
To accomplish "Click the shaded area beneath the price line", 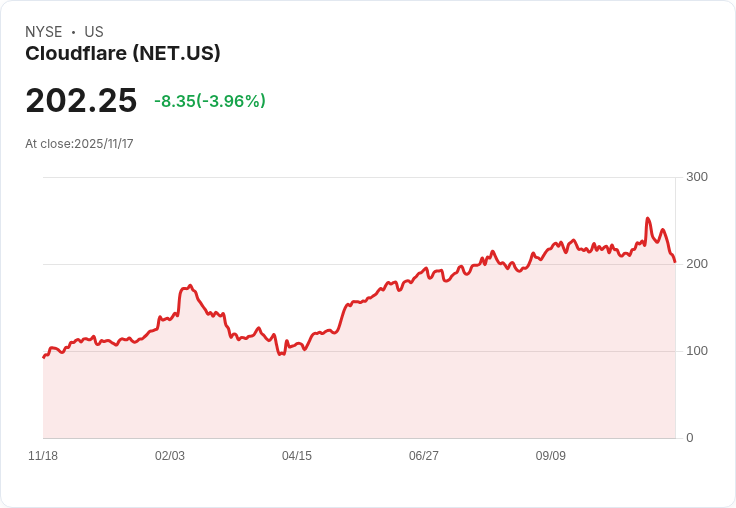I will (x=400, y=380).
